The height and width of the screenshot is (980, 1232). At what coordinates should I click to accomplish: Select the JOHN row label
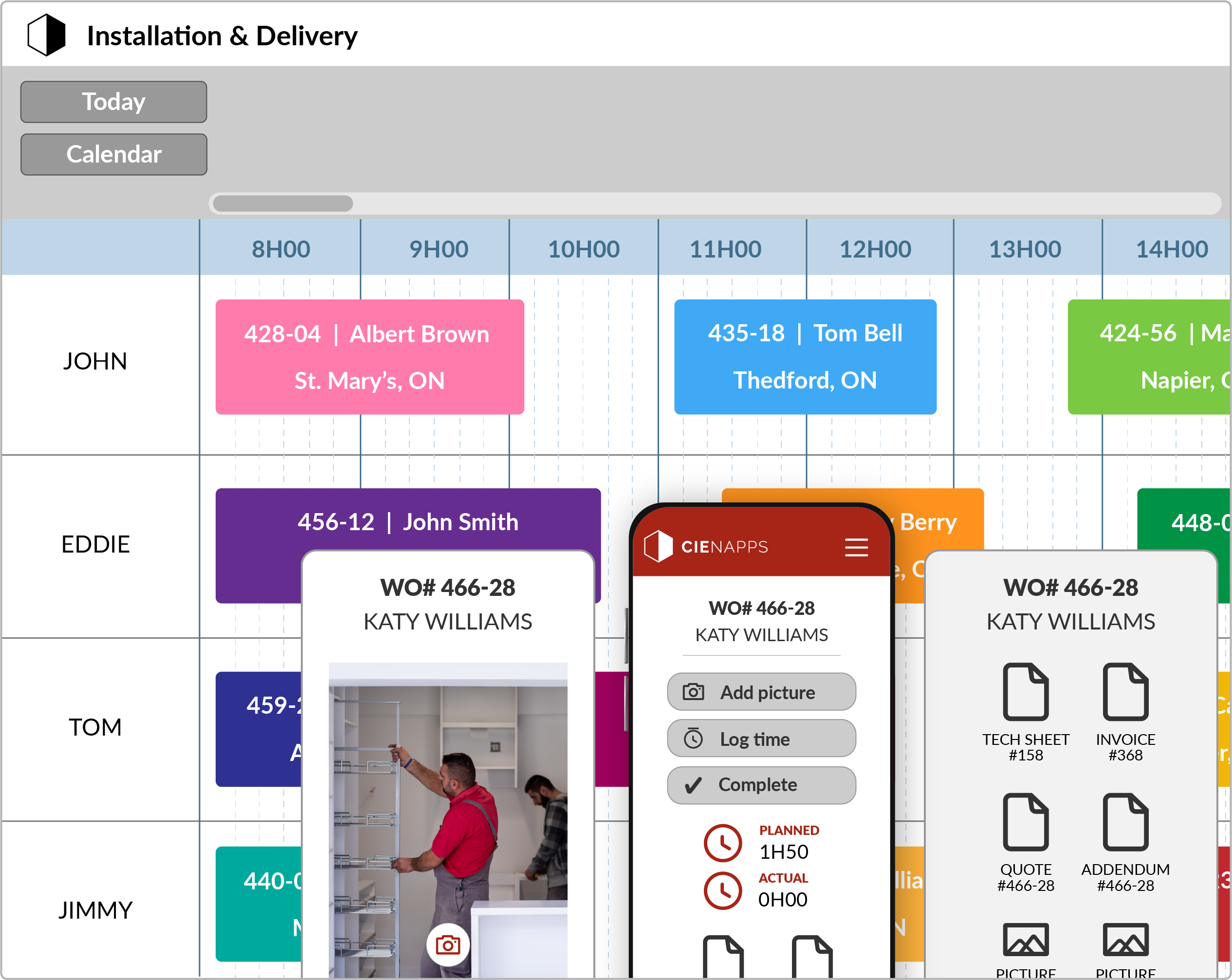click(x=95, y=361)
